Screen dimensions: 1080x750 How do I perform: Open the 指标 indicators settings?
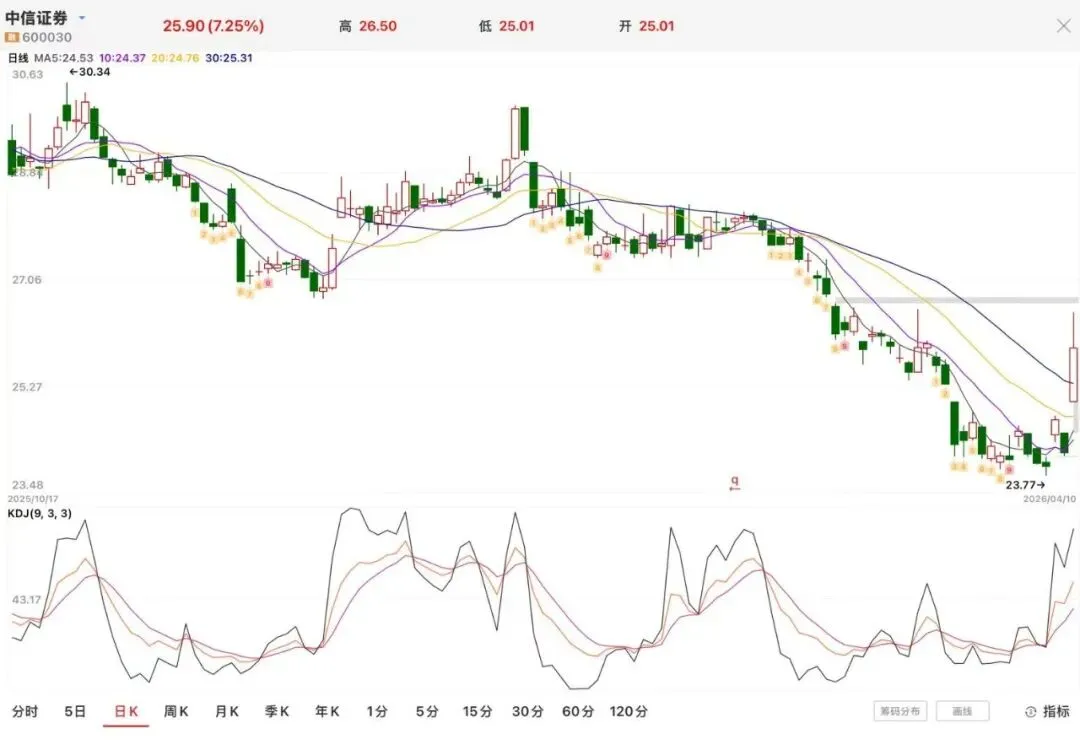click(x=1048, y=711)
